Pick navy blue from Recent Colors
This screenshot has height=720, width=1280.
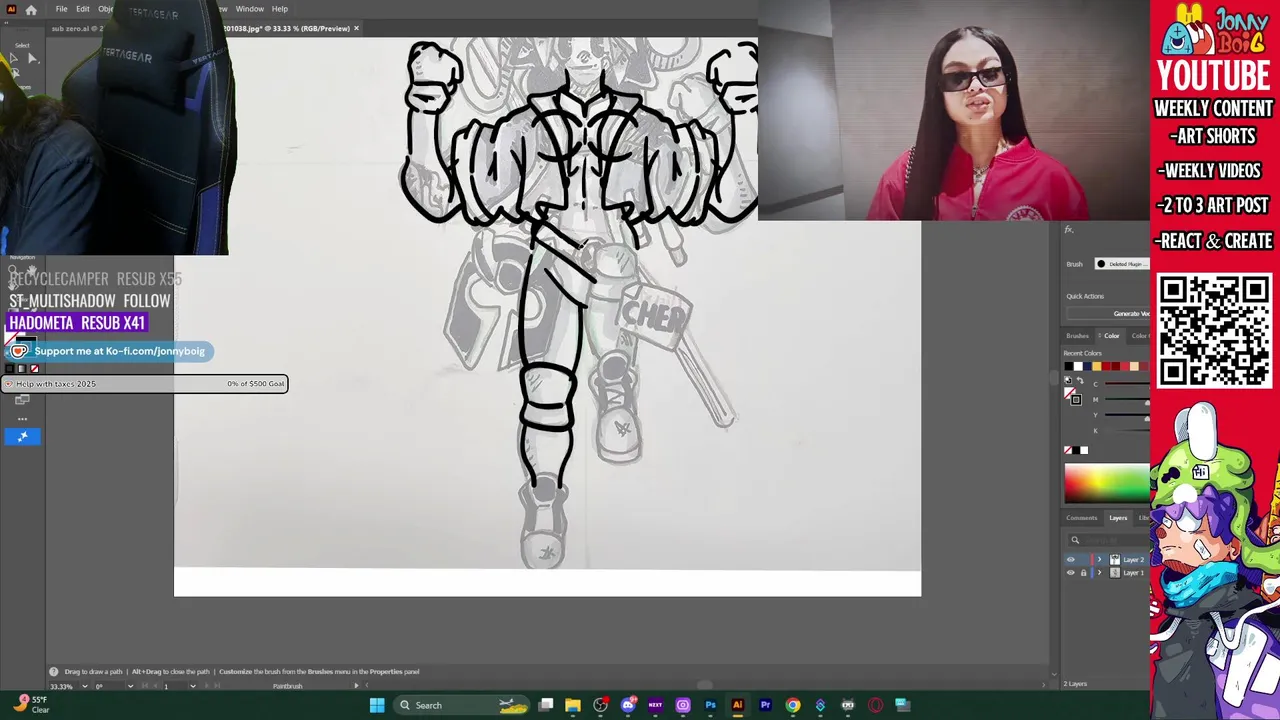pyautogui.click(x=1087, y=366)
